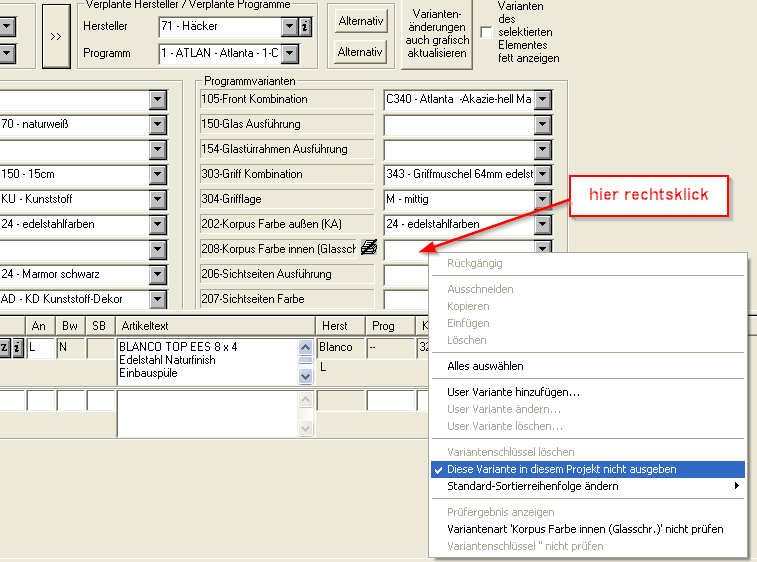Screen dimensions: 757x562
Task: Expand the 304-Grifflage 'M - mittig' dropdown
Action: (x=543, y=199)
